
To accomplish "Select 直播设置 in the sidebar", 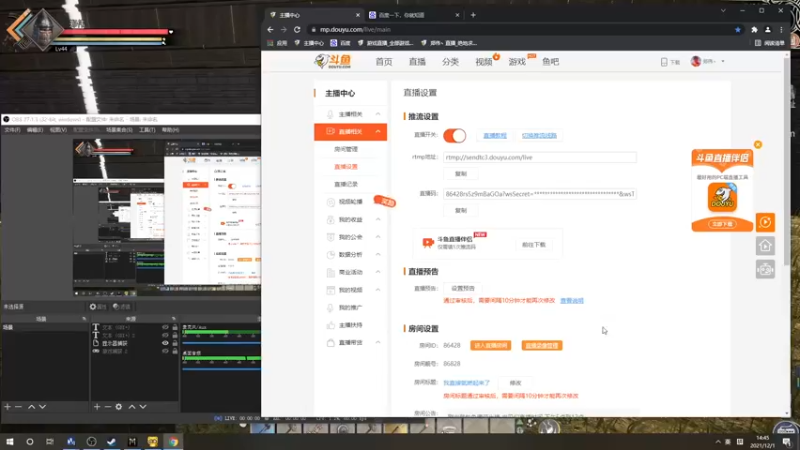I will [x=346, y=166].
